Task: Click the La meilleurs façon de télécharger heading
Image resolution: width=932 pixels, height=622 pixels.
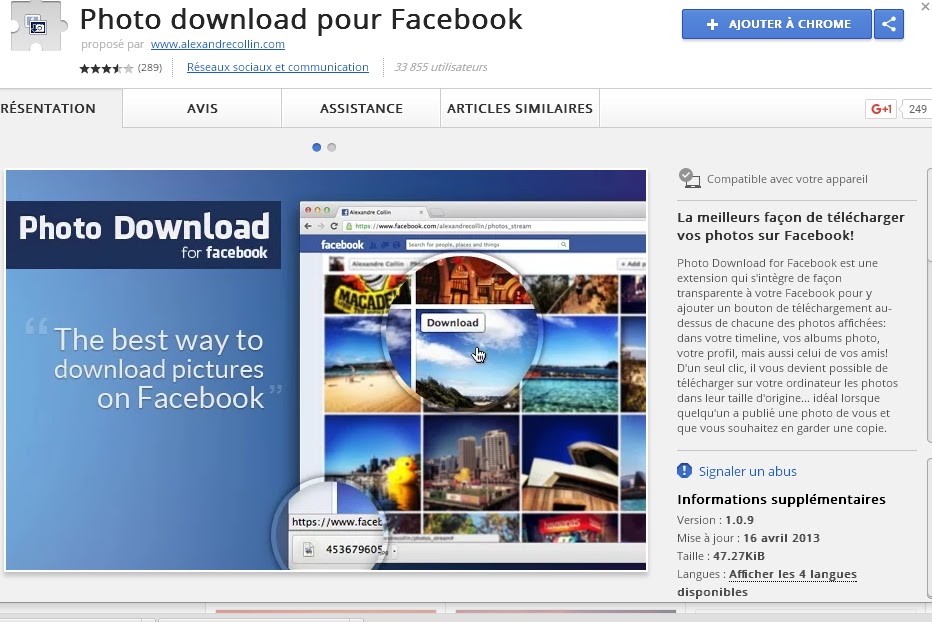Action: tap(791, 227)
